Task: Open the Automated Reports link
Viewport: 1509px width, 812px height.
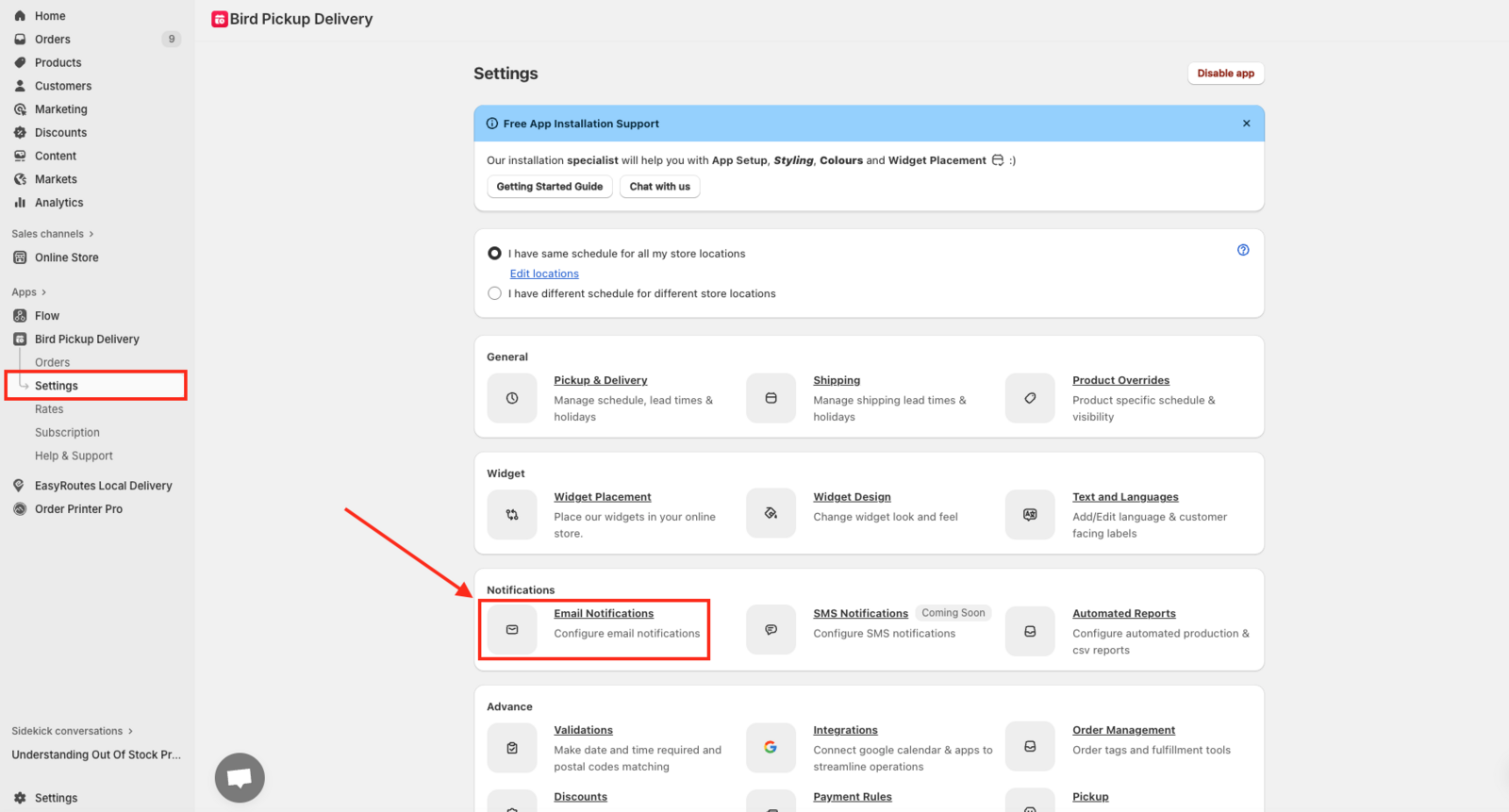Action: point(1123,613)
